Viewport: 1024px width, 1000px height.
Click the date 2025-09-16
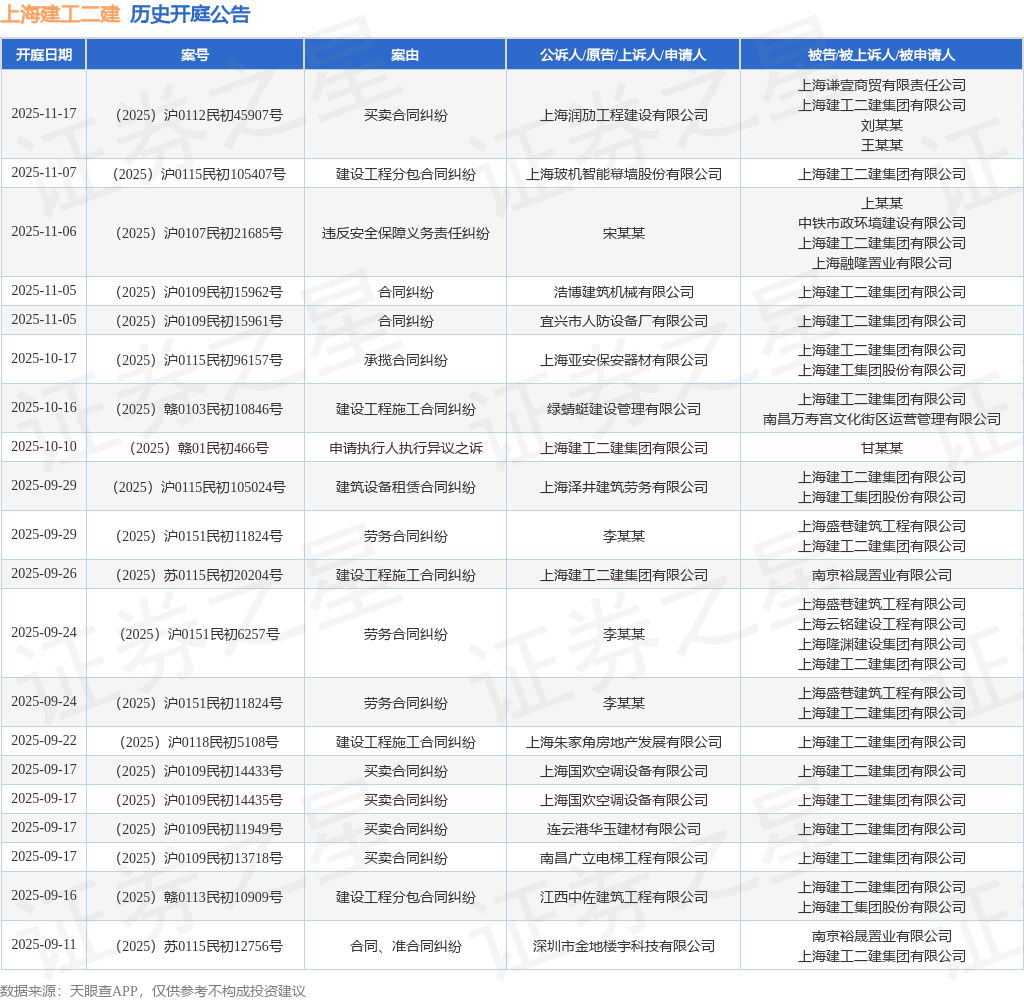click(44, 895)
